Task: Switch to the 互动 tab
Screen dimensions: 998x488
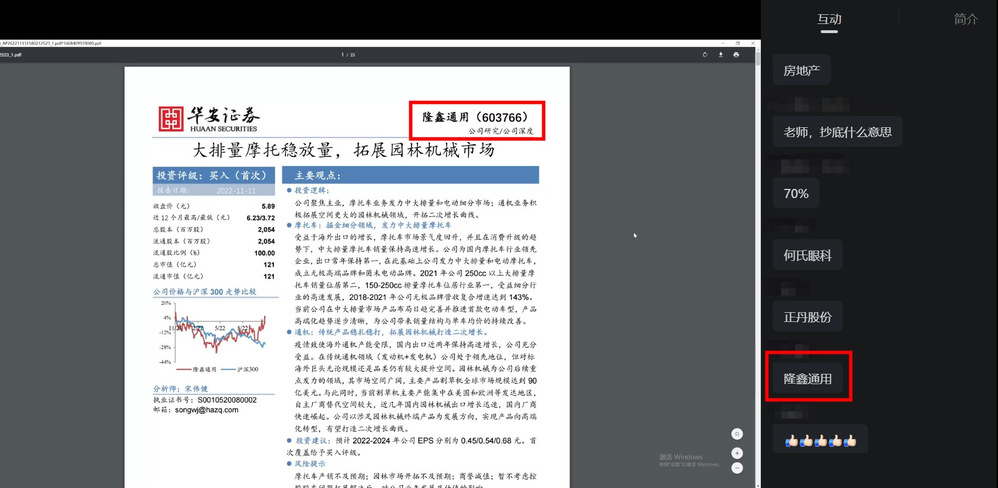Action: pos(829,19)
